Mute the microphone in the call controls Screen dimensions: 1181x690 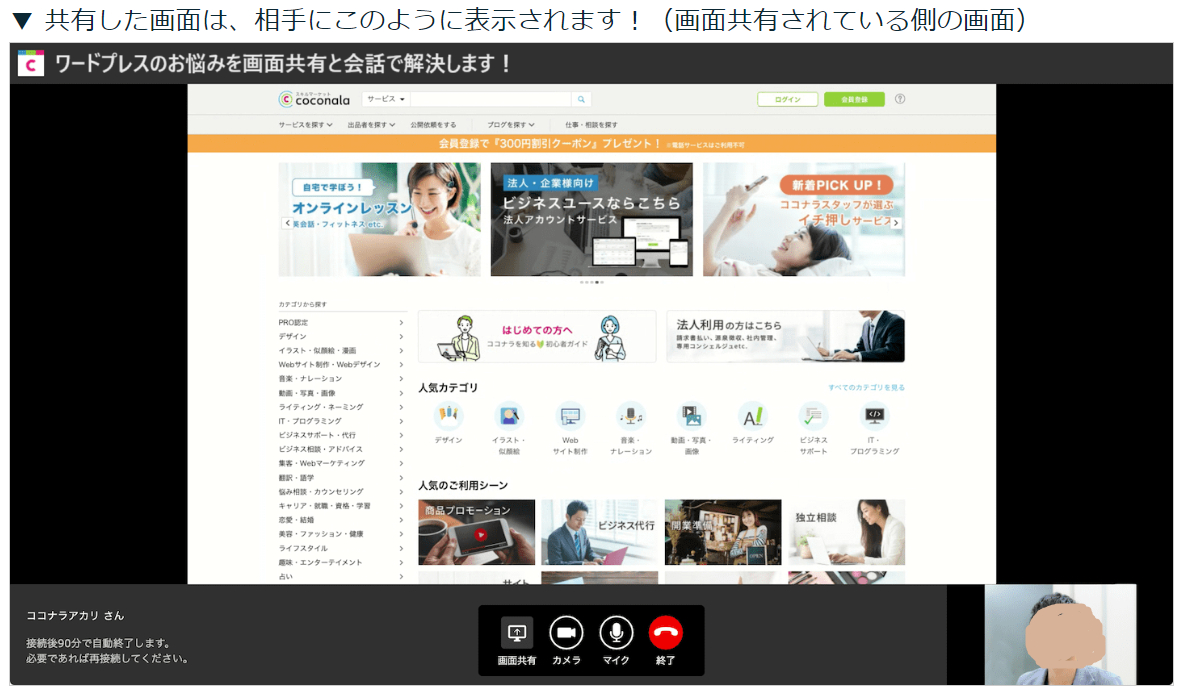click(615, 631)
